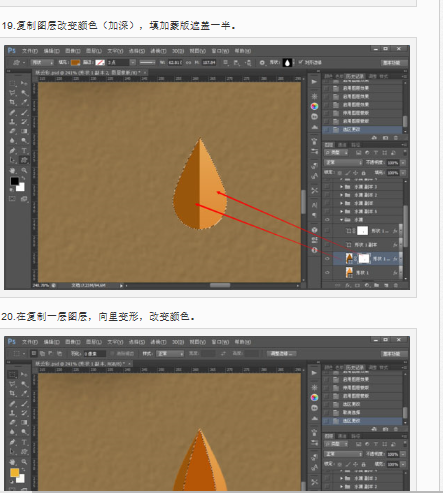
Task: Open 文件 menu in upper Photoshop window
Action: pos(30,51)
